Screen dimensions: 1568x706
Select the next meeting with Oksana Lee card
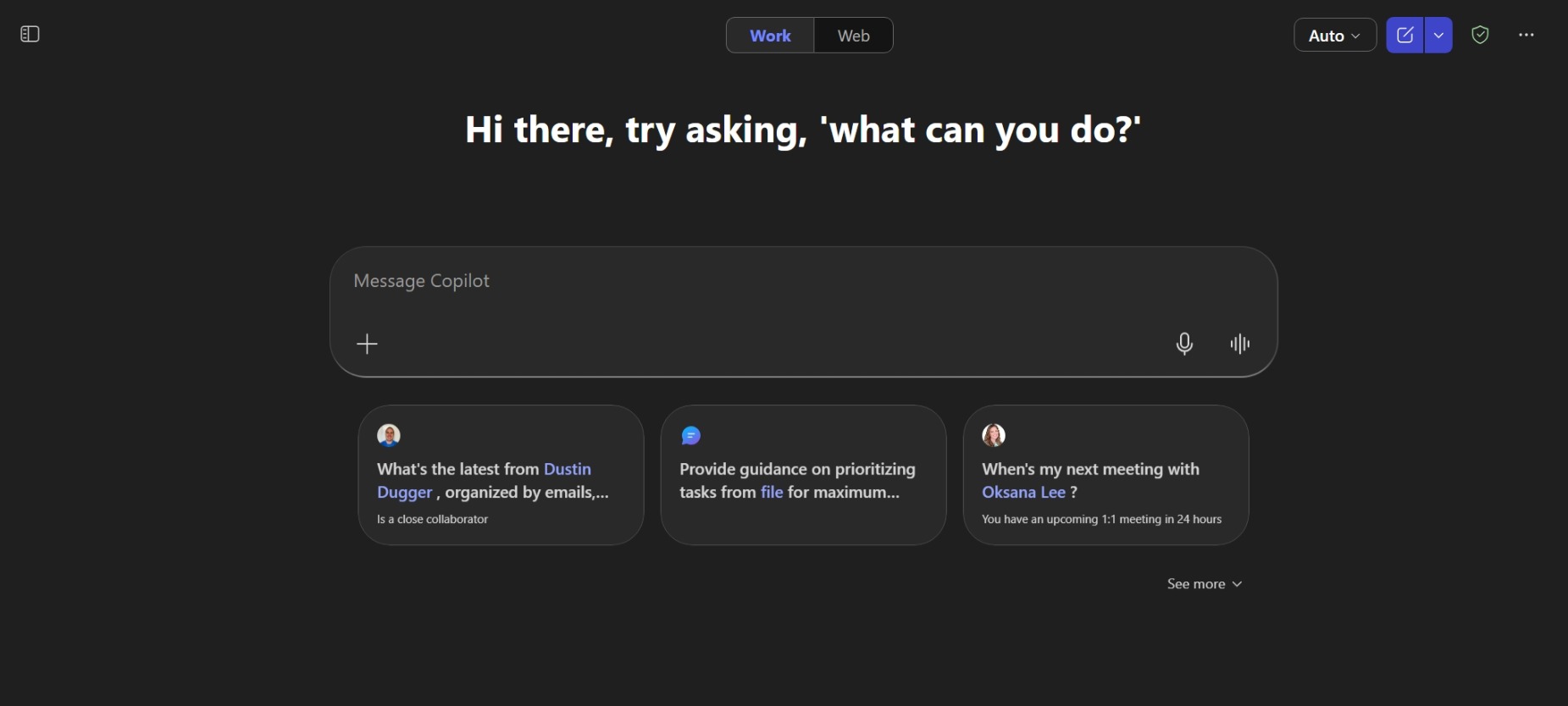click(x=1105, y=475)
